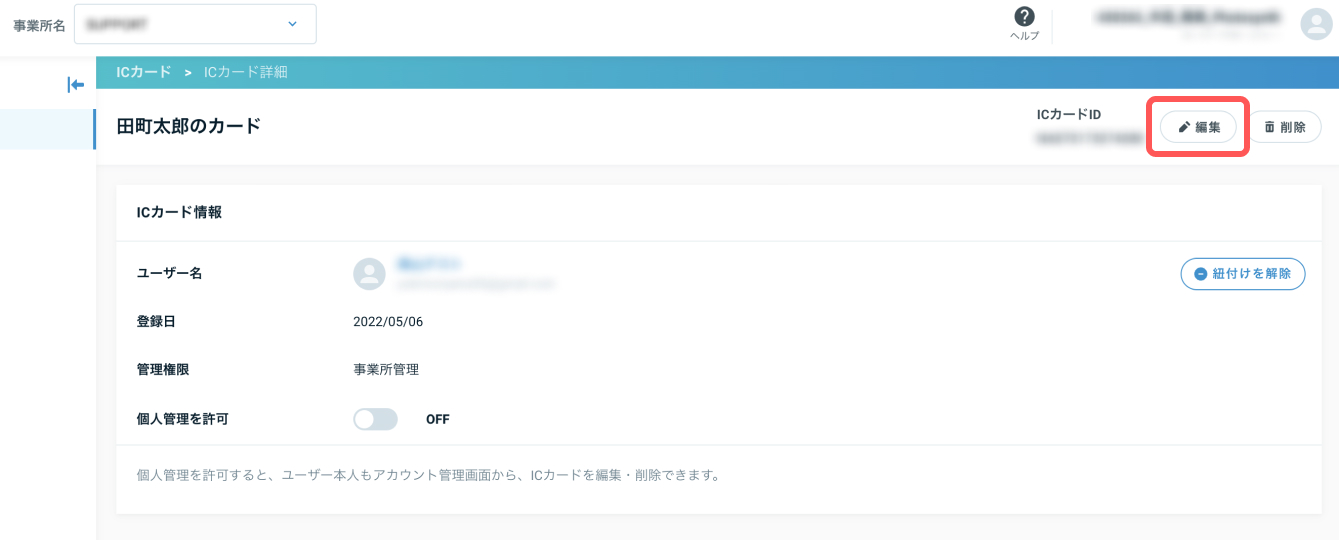Select the highlighted sidebar menu item
The width and height of the screenshot is (1339, 540).
(47, 130)
